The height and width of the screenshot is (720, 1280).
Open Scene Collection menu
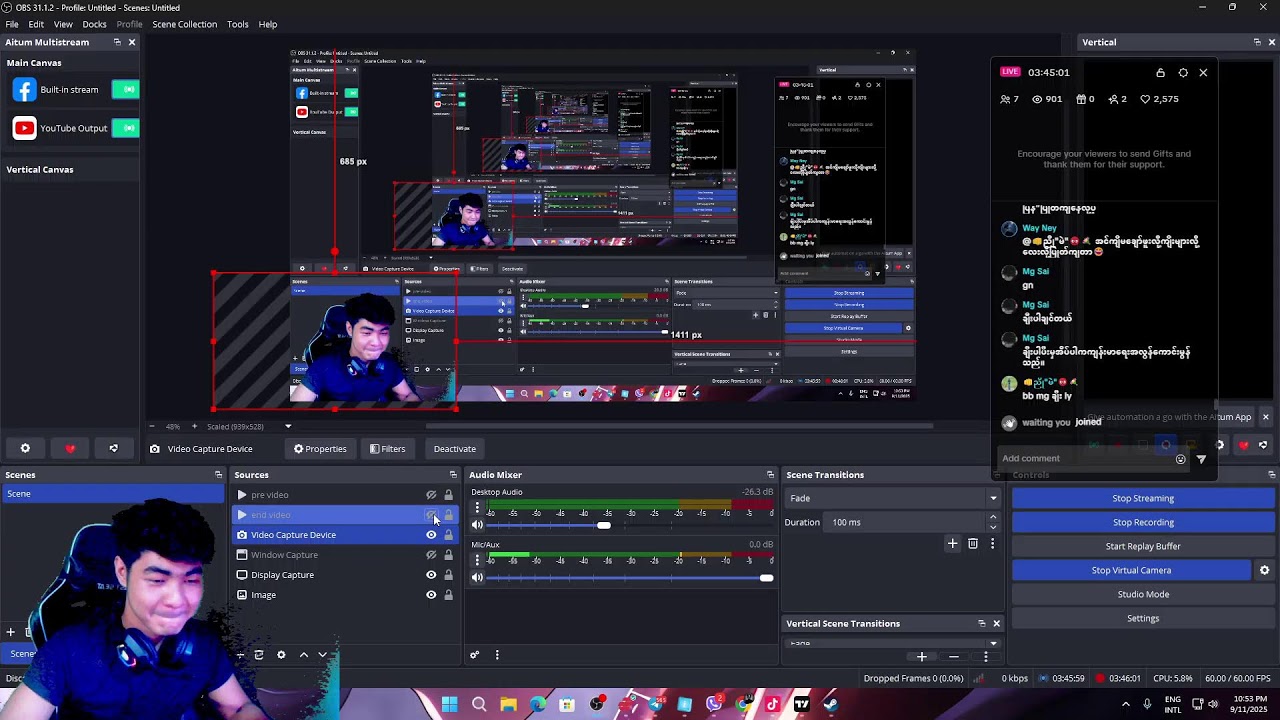(184, 24)
